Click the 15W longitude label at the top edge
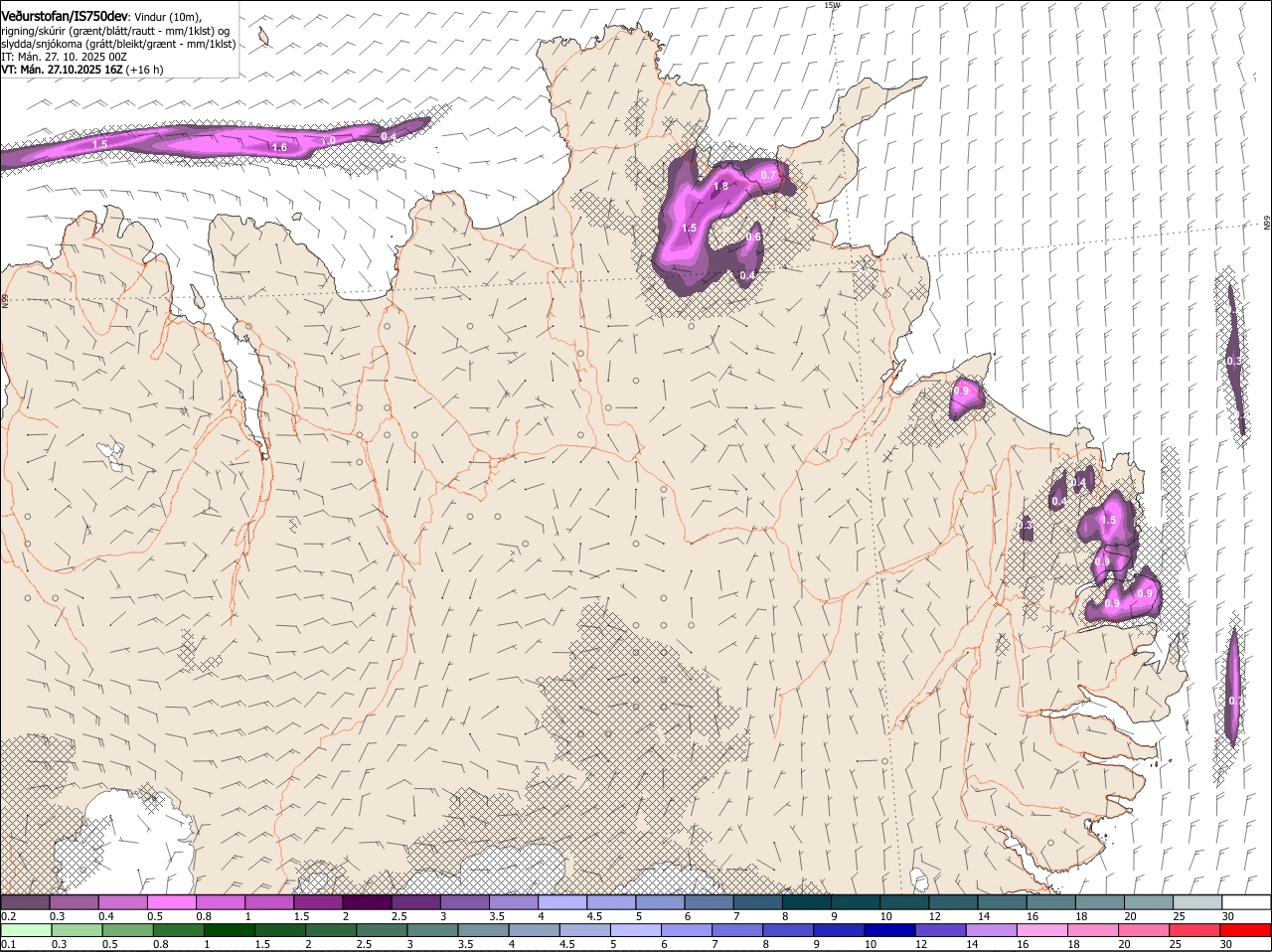This screenshot has width=1272, height=952. pos(833,5)
